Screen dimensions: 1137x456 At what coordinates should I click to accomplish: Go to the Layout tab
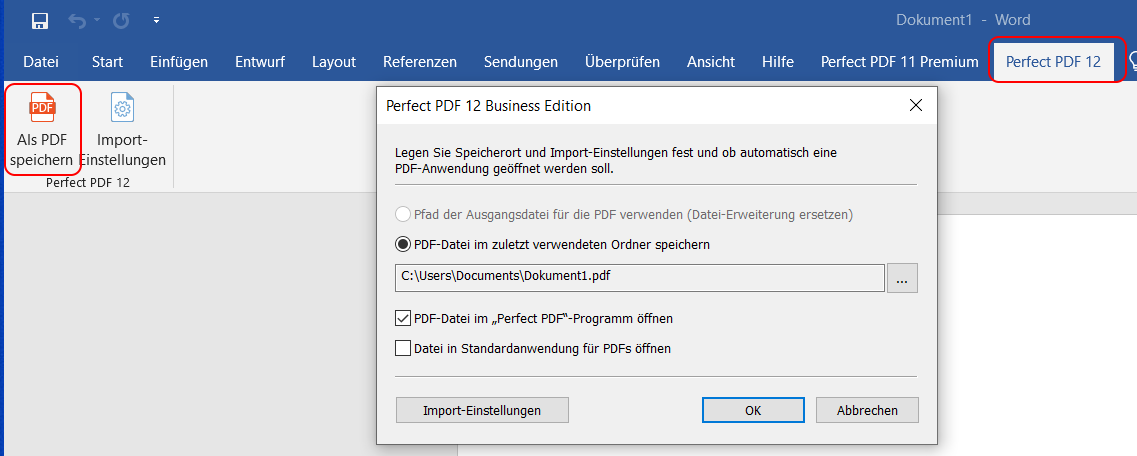[334, 62]
